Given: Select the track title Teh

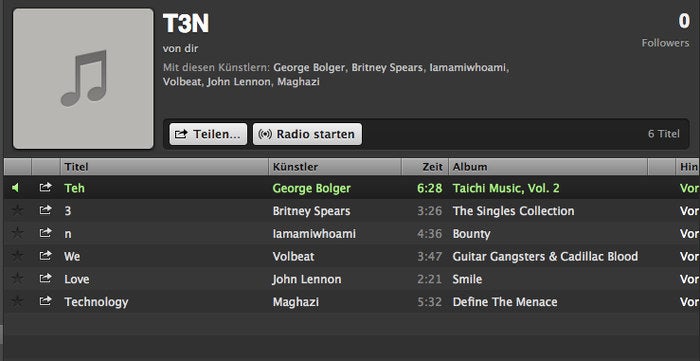Looking at the screenshot, I should 74,188.
